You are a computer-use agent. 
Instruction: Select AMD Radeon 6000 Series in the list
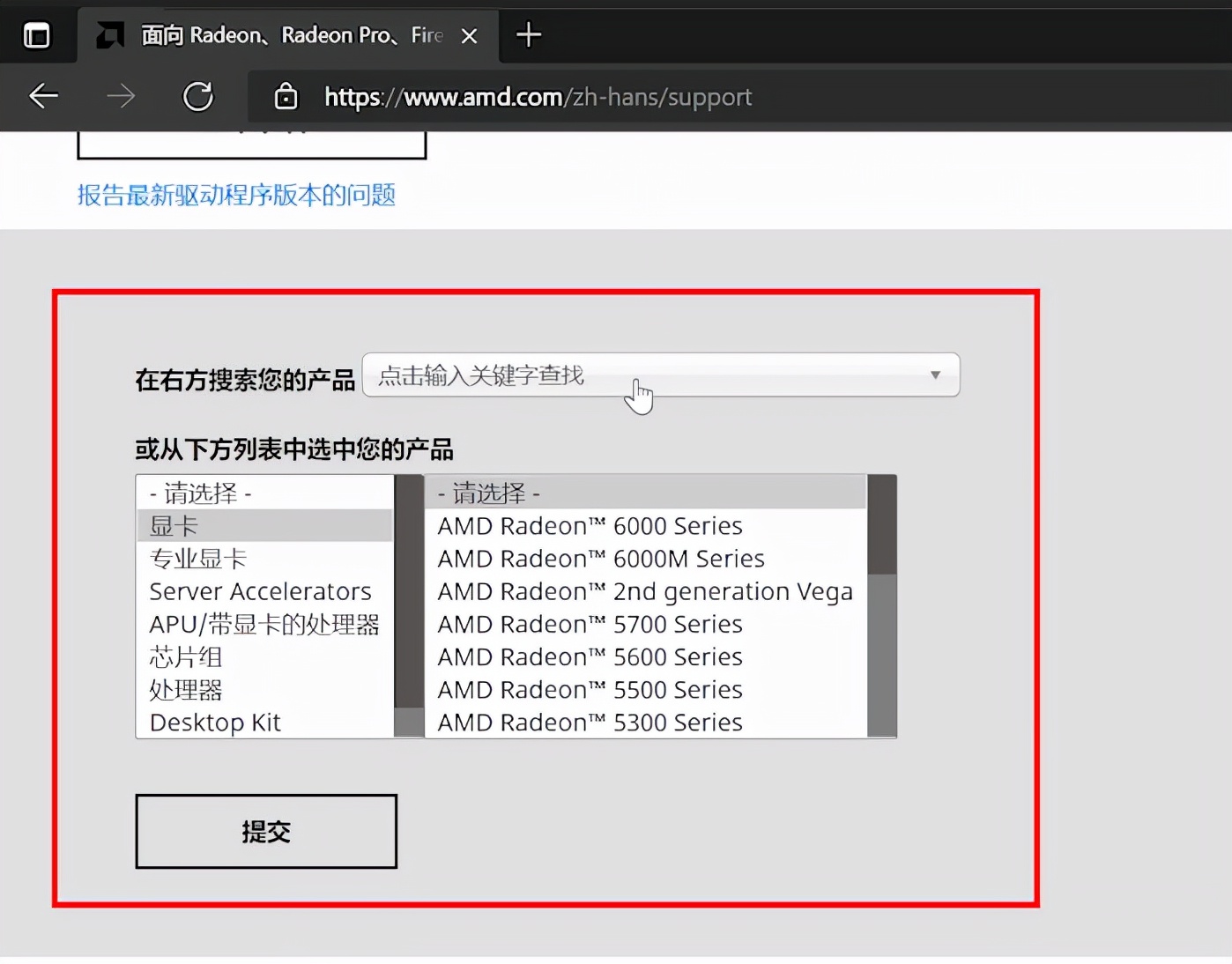[590, 525]
